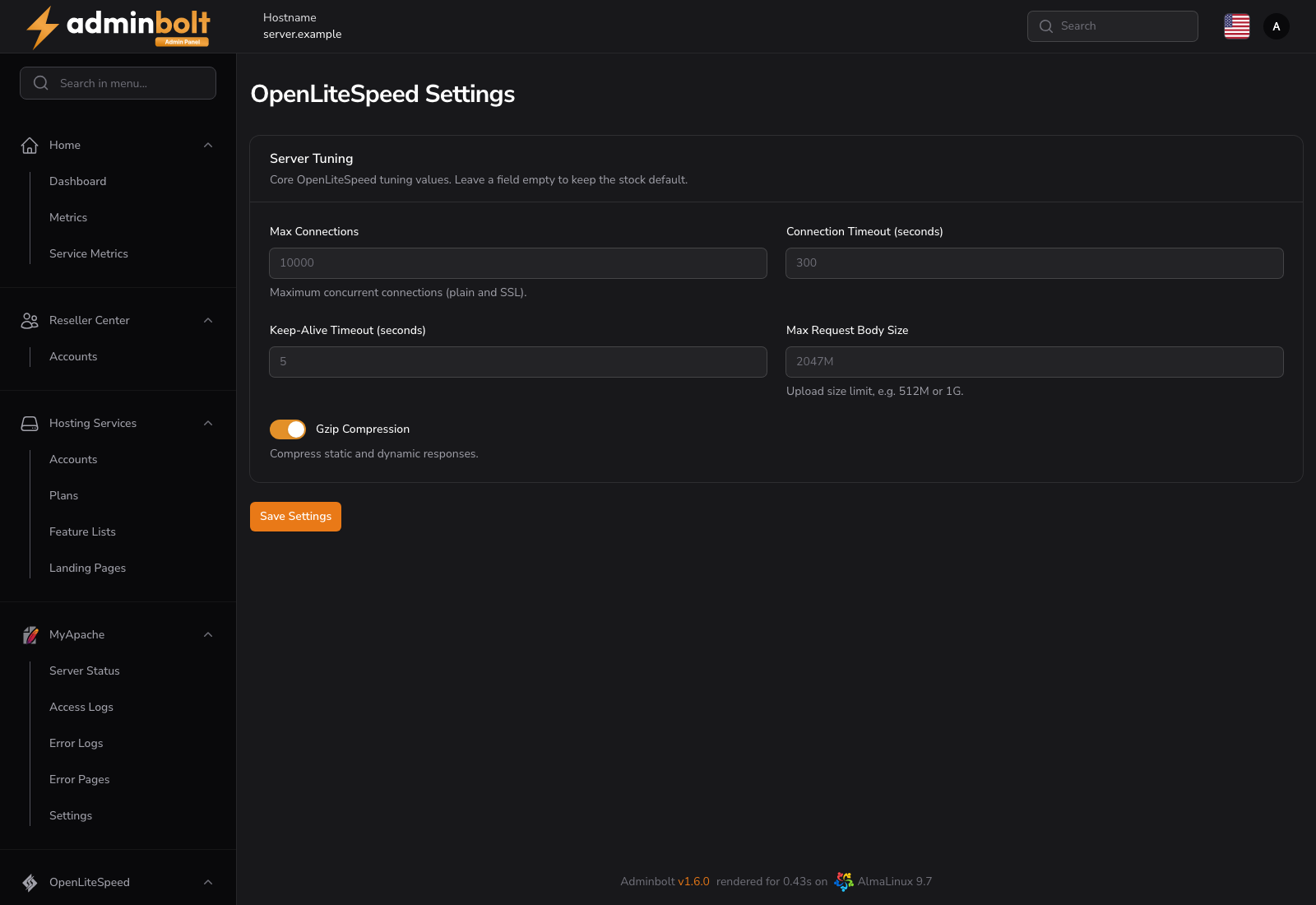Click the magnifier icon in menu search
Screen dimensions: 1316x905
click(x=41, y=83)
